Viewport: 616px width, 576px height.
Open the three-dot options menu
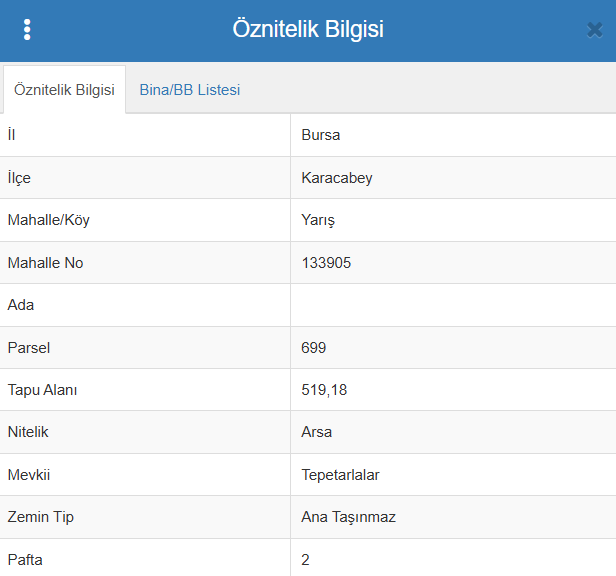click(27, 29)
